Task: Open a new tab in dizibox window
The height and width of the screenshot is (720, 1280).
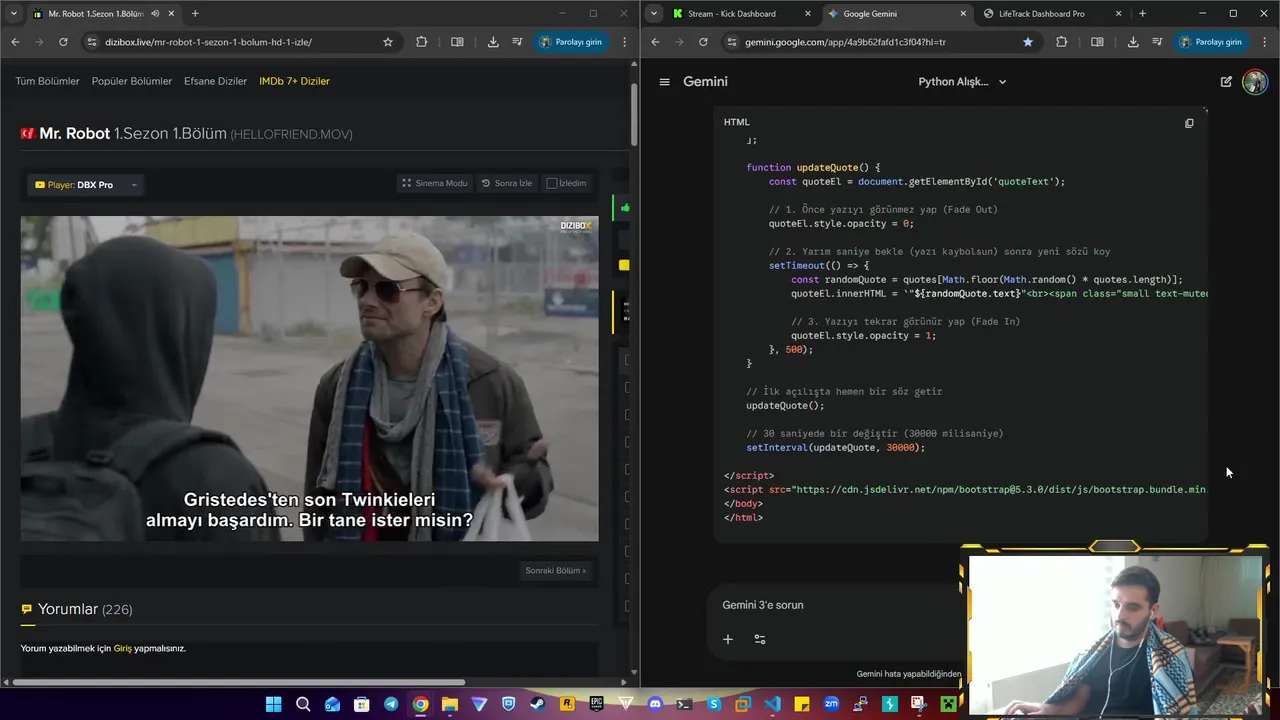Action: (x=195, y=14)
